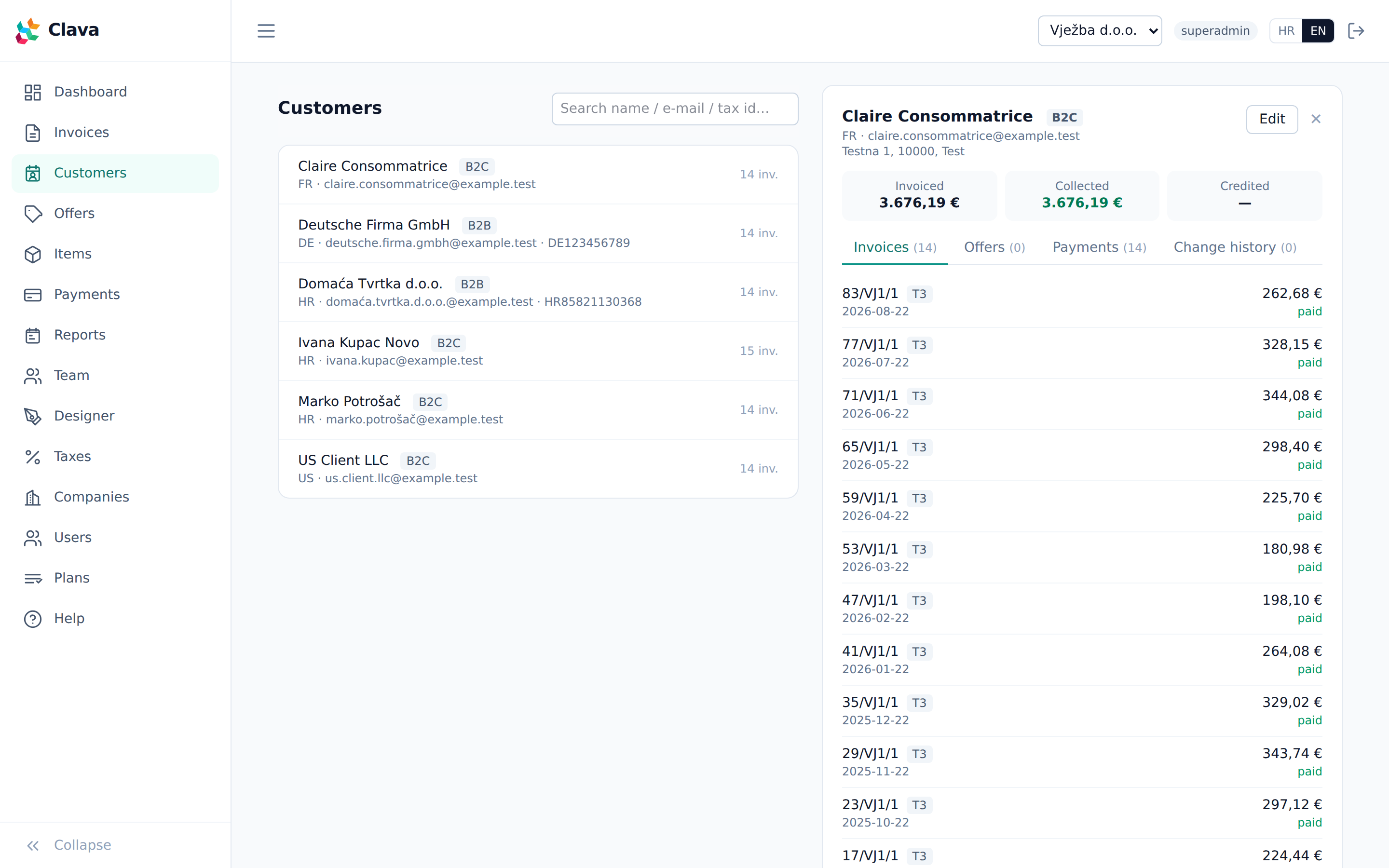The height and width of the screenshot is (868, 1389).
Task: Open the Dashboard icon in sidebar
Action: pos(33,92)
